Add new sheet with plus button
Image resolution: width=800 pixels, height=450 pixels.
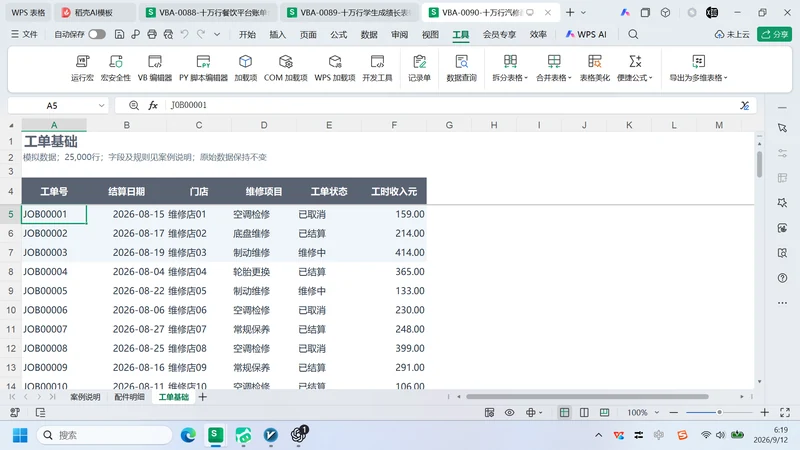point(203,397)
